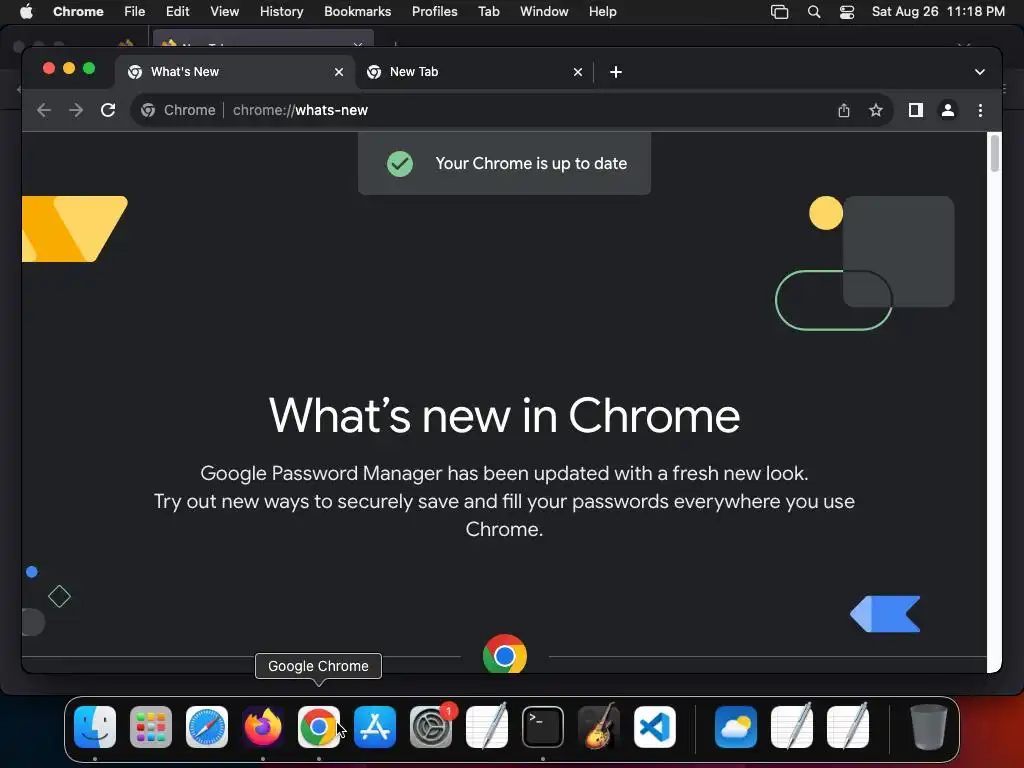Image resolution: width=1024 pixels, height=768 pixels.
Task: Open the View menu
Action: pos(225,12)
